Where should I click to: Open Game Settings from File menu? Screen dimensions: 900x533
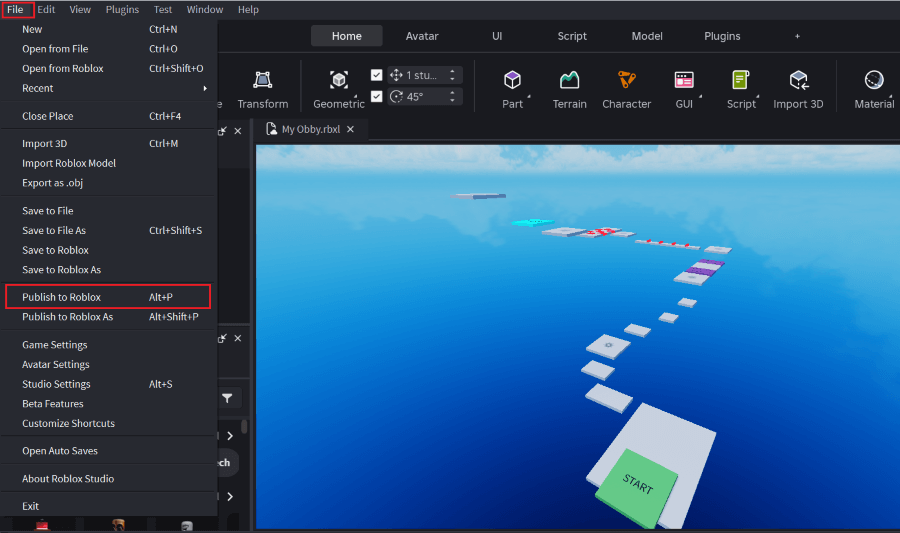55,345
